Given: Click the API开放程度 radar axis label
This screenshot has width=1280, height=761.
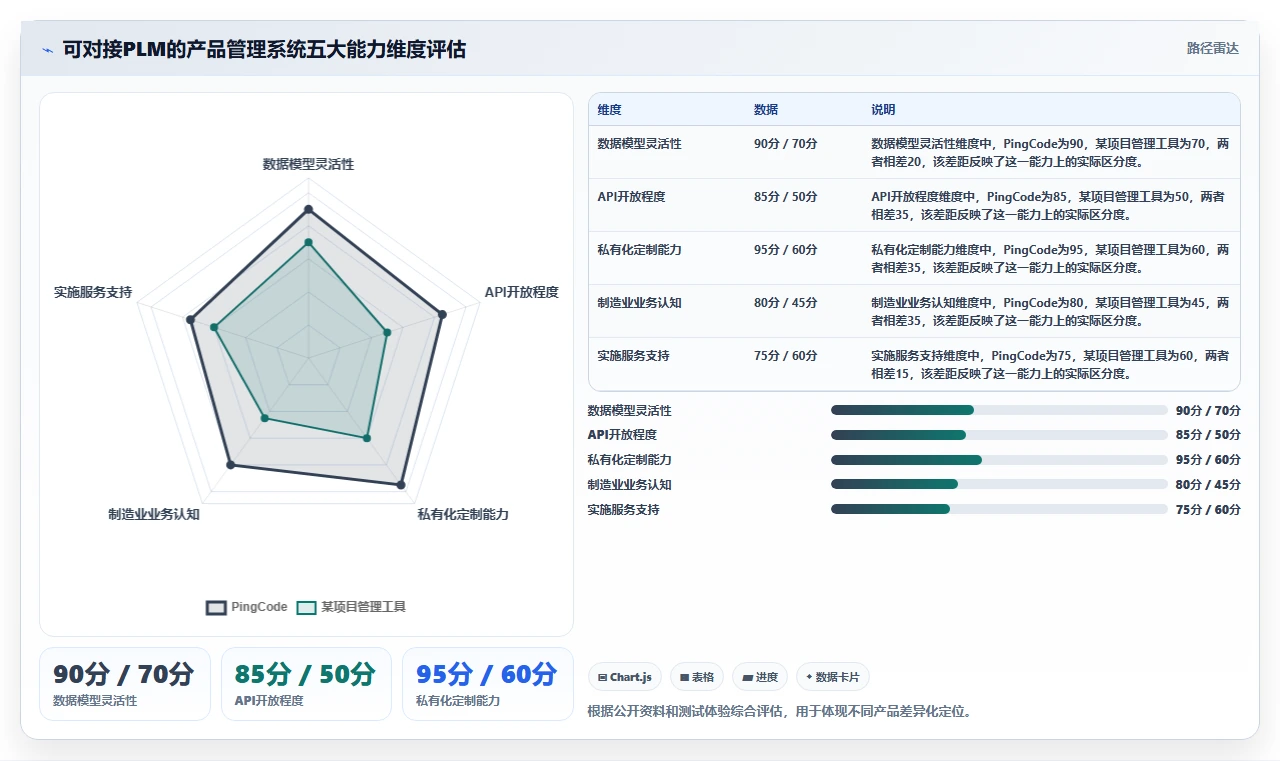Looking at the screenshot, I should [x=521, y=292].
